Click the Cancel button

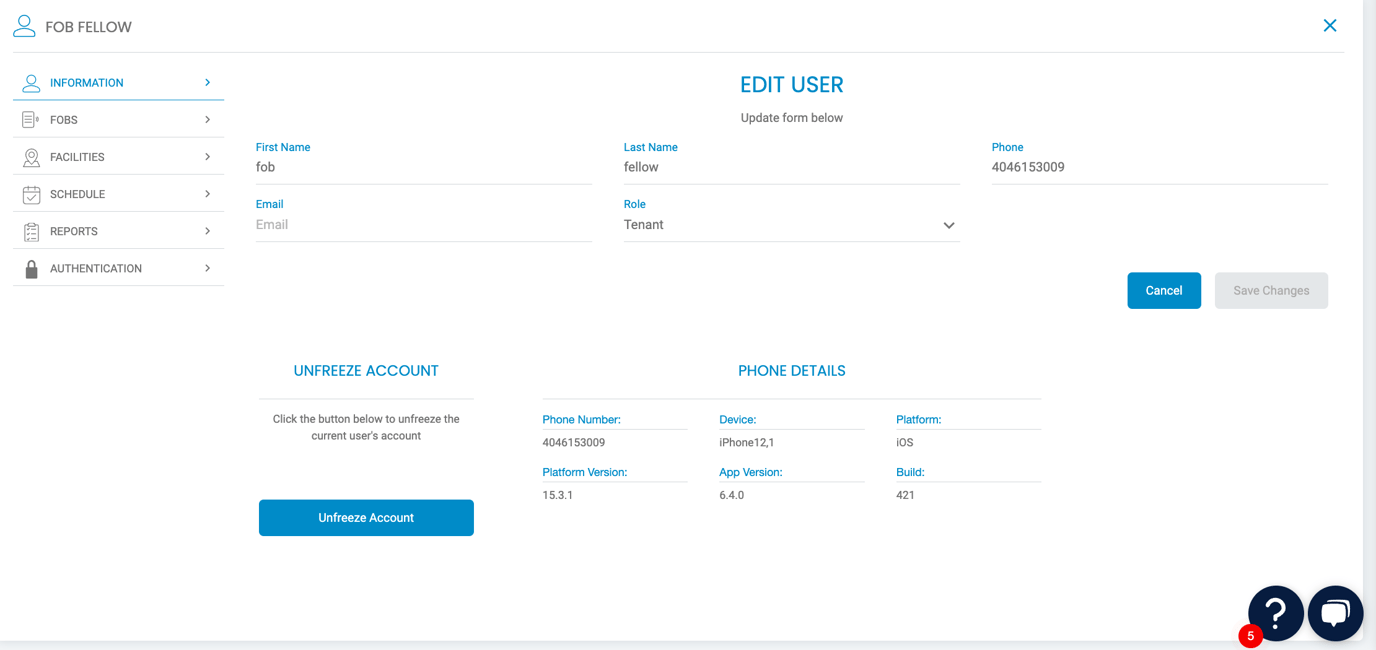(1164, 291)
